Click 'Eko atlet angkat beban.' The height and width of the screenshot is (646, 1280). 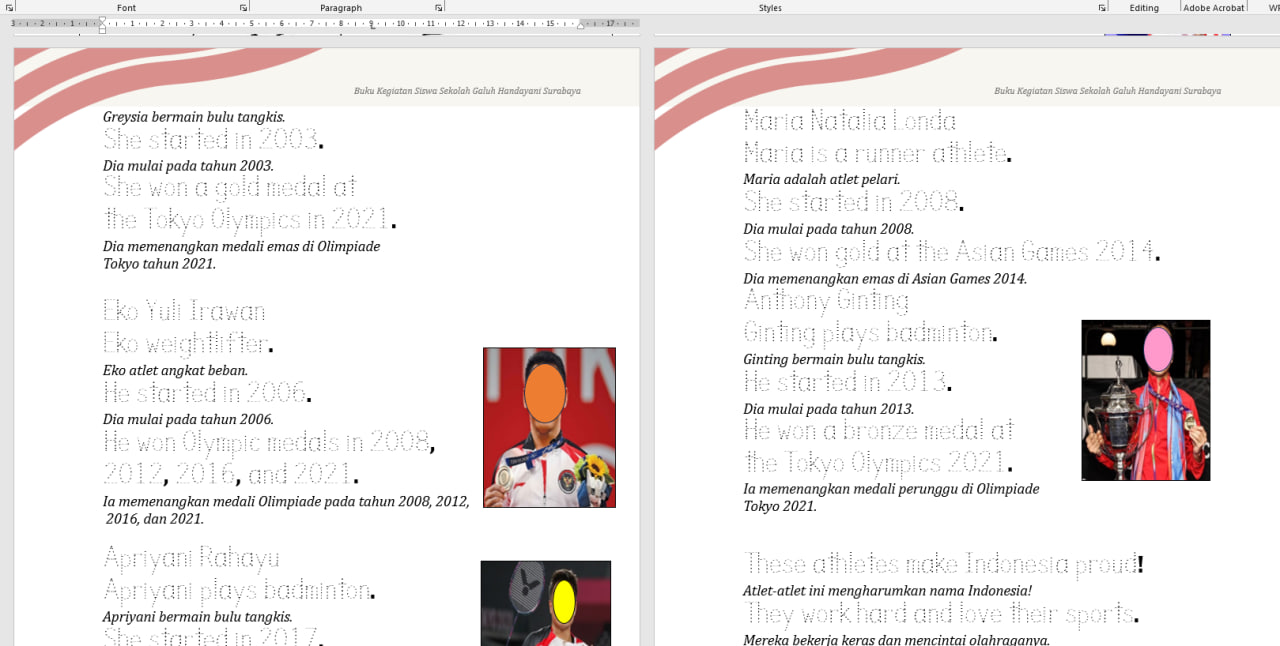(x=175, y=370)
